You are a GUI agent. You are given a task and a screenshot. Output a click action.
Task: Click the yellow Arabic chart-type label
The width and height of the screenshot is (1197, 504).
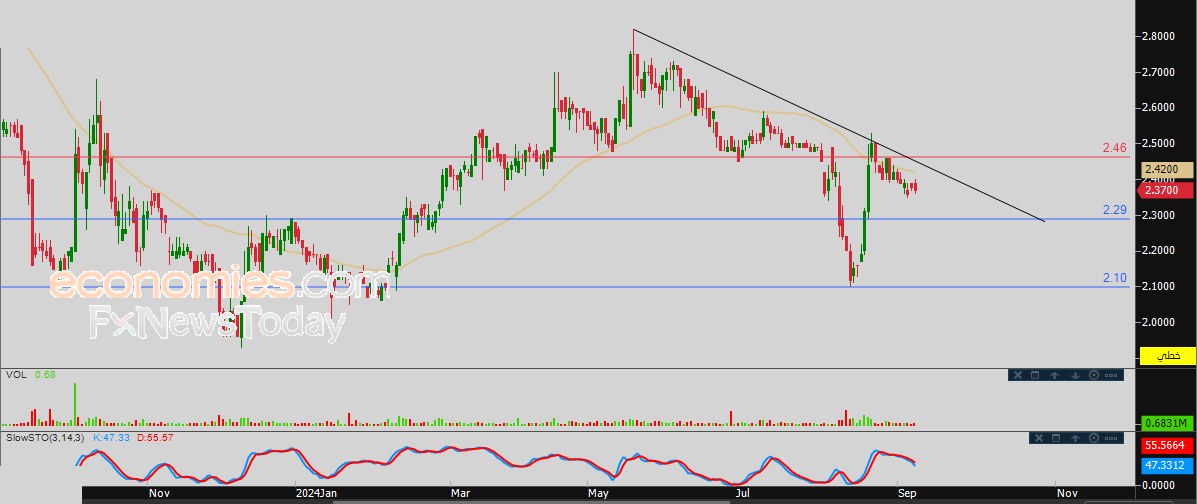(x=1167, y=356)
